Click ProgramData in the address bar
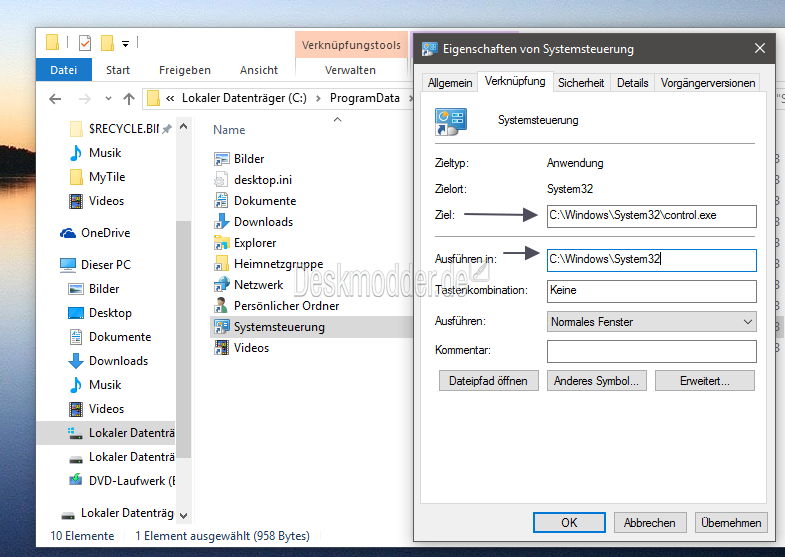 [x=364, y=98]
